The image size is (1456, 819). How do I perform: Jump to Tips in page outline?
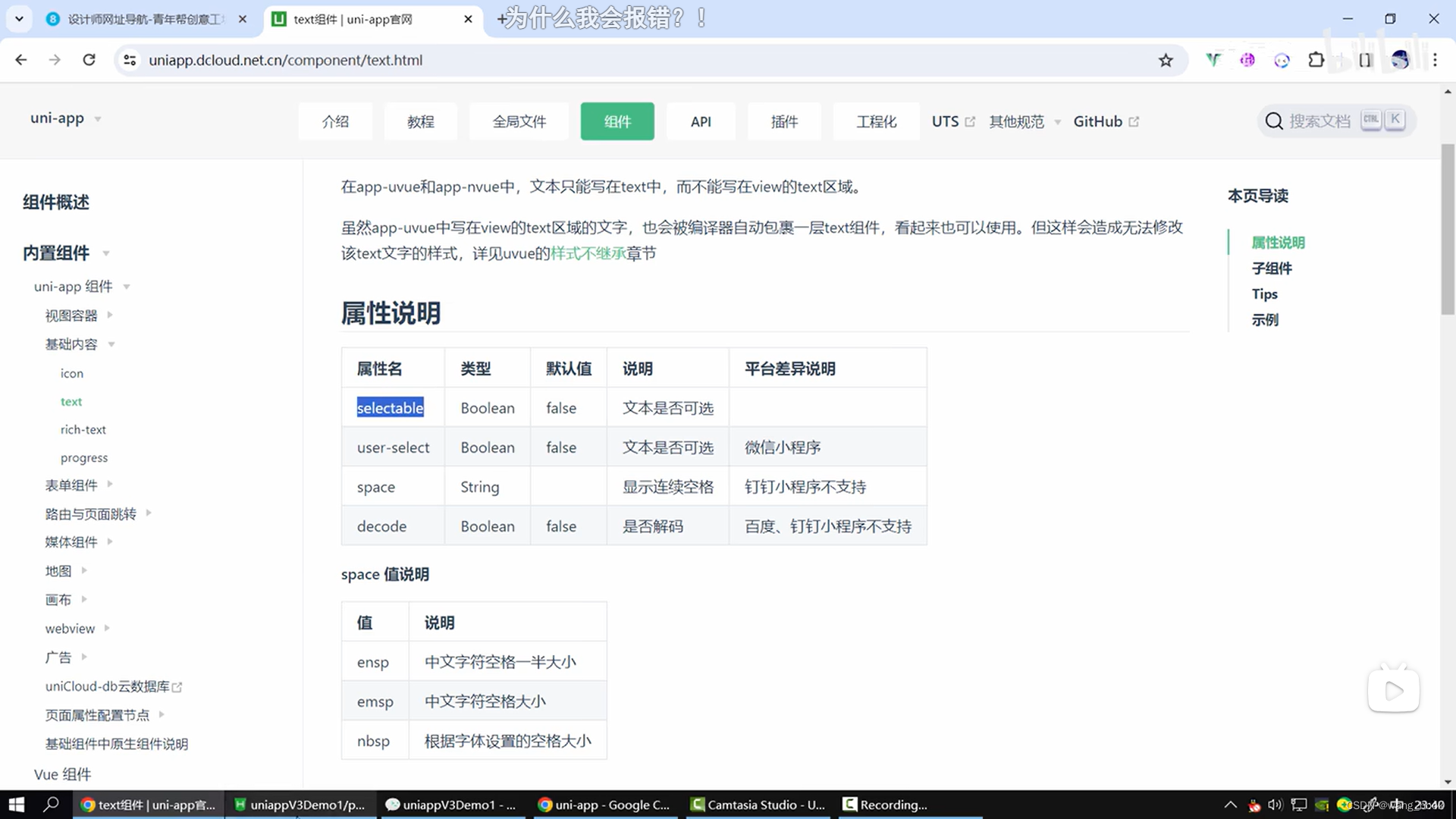pyautogui.click(x=1264, y=294)
